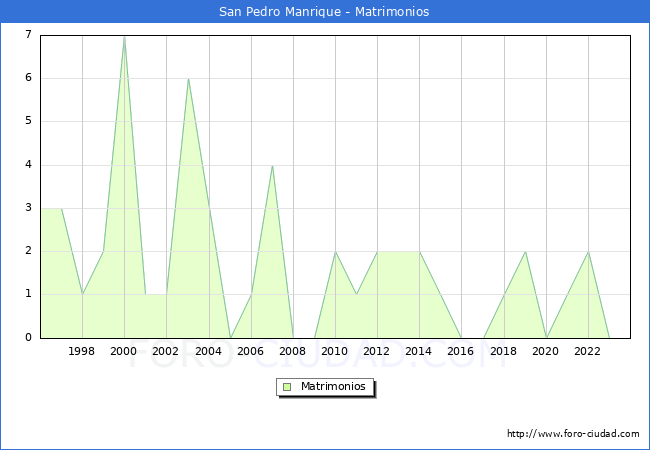Click the y-axis value 4
650x450 pixels.
28,165
